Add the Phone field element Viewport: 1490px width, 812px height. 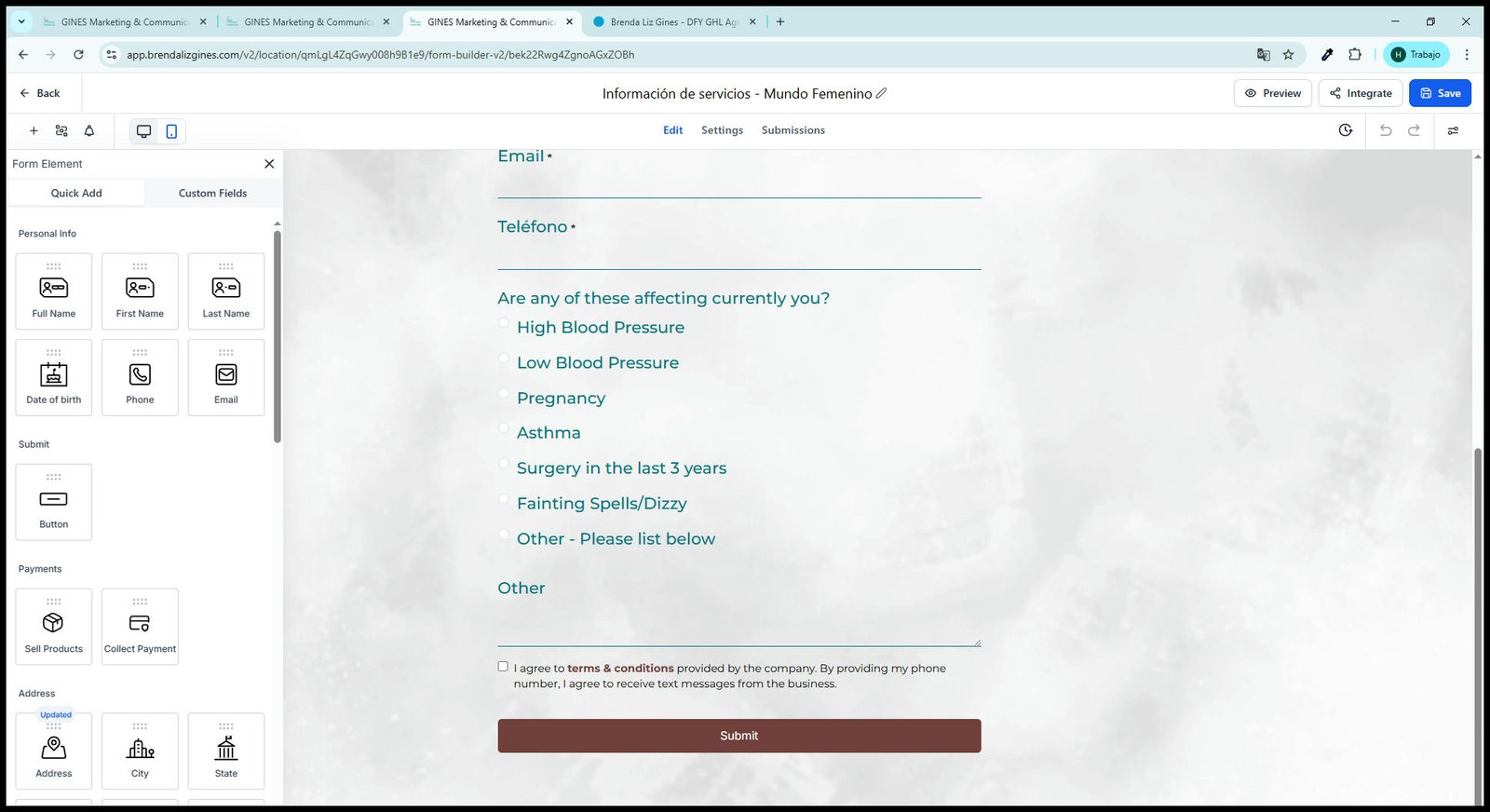coord(140,377)
